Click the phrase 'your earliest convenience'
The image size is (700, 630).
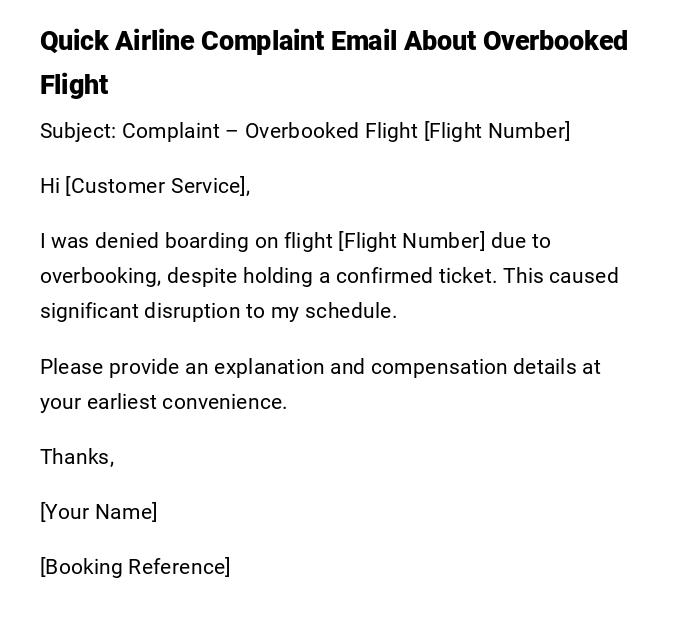coord(162,402)
